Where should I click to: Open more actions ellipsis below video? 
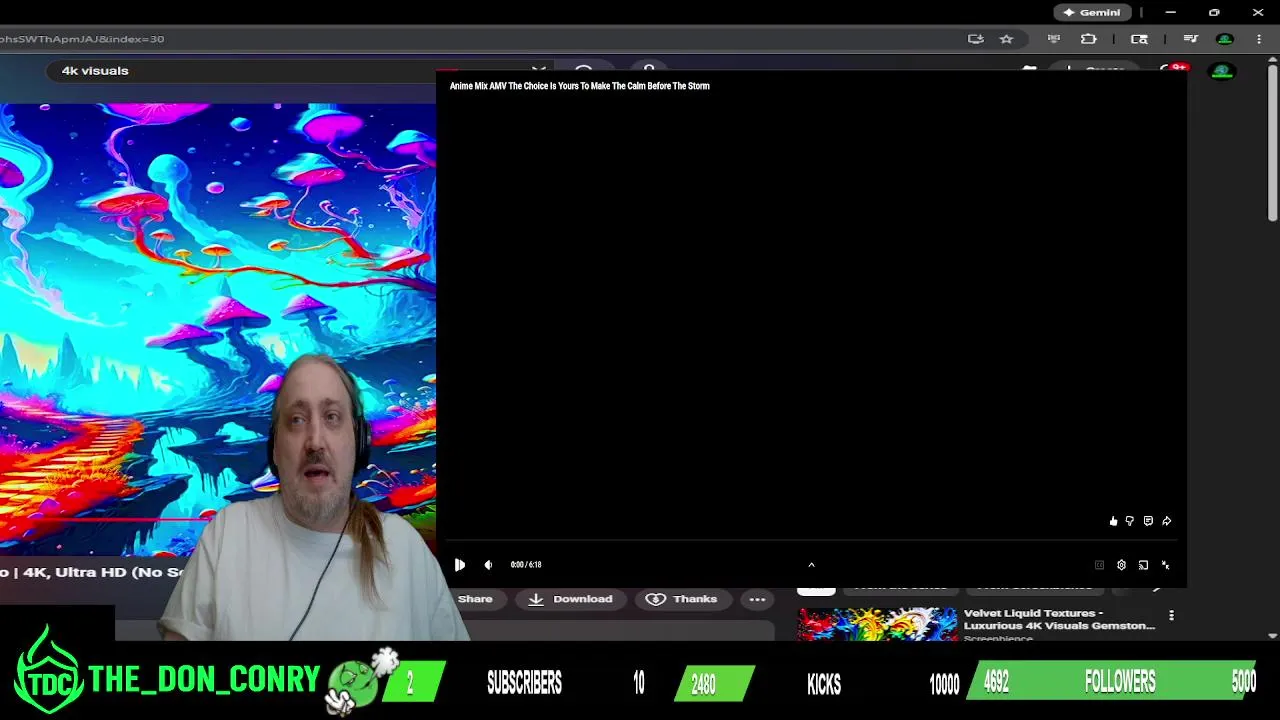(757, 599)
